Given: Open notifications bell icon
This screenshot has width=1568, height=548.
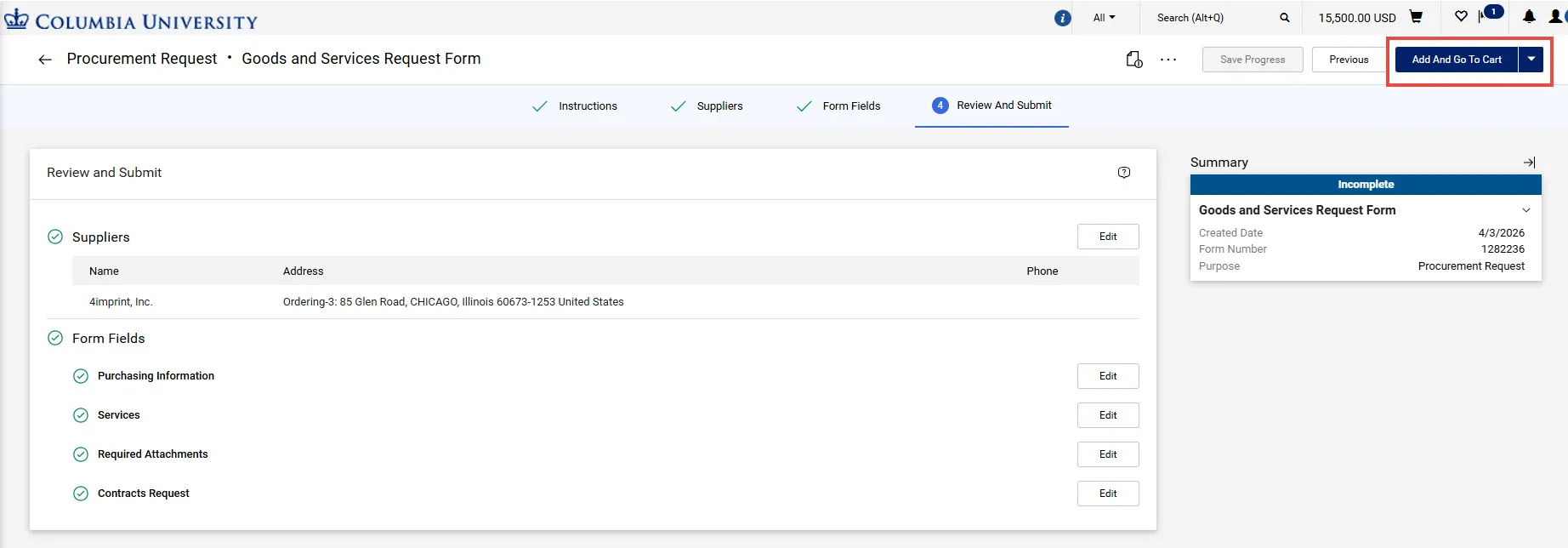Looking at the screenshot, I should click(1529, 16).
